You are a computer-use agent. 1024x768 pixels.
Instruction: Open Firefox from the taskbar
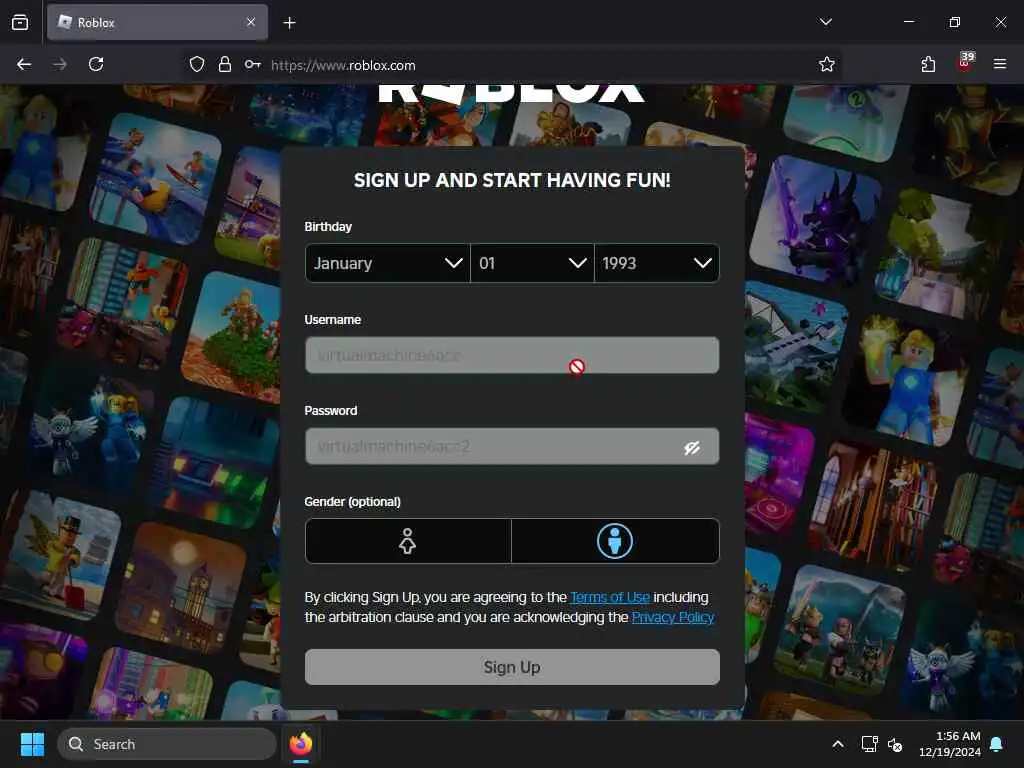[301, 744]
